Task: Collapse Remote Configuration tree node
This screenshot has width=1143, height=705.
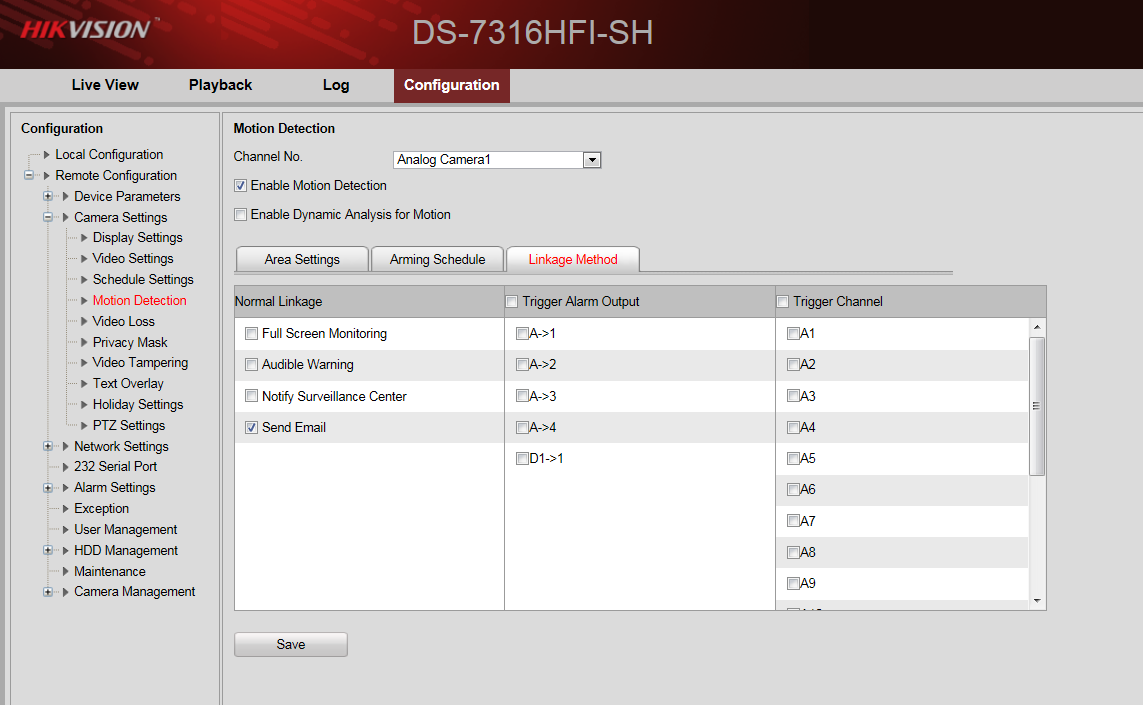Action: click(x=29, y=176)
